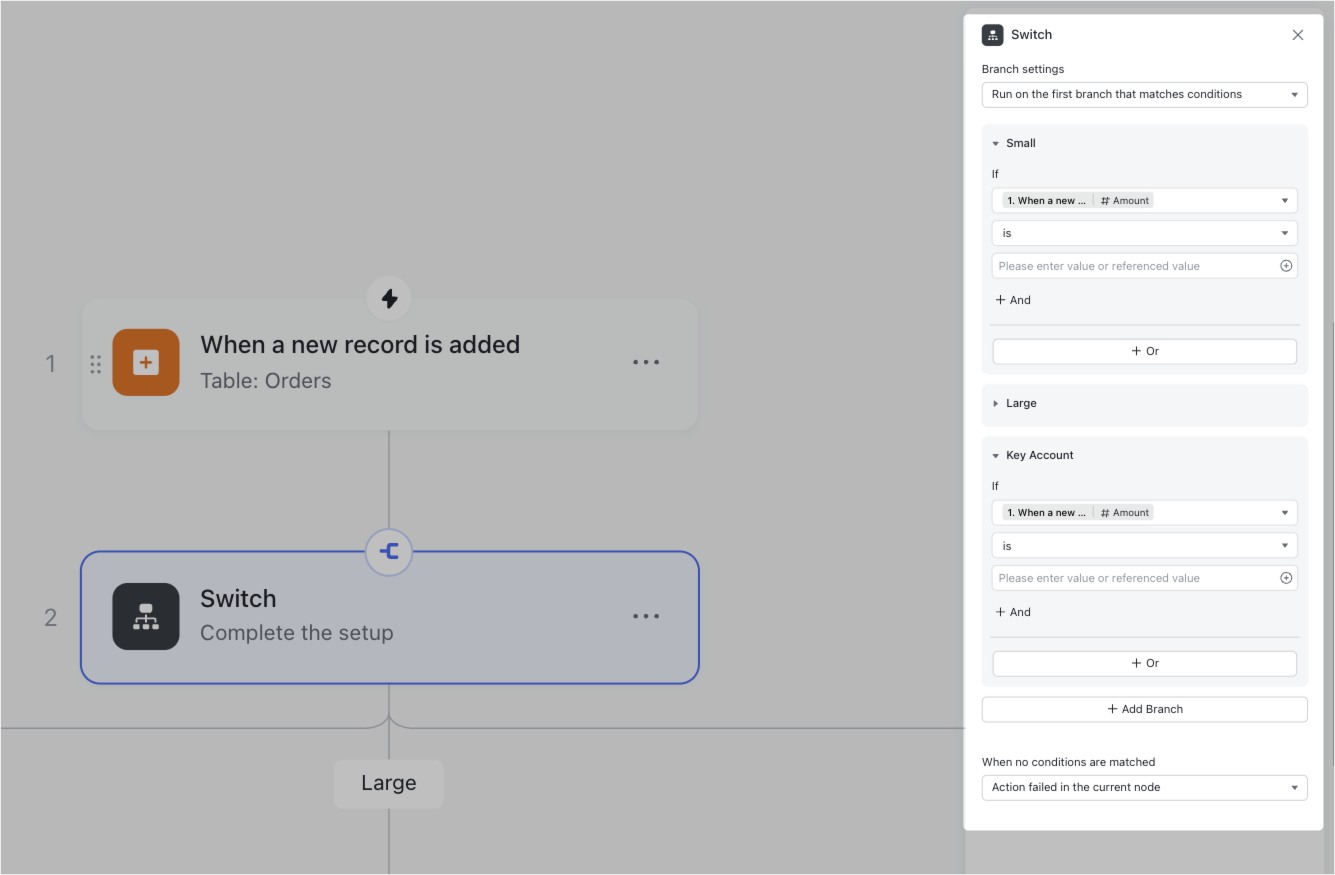1335x875 pixels.
Task: Click the branch icon above Switch node
Action: click(x=389, y=551)
